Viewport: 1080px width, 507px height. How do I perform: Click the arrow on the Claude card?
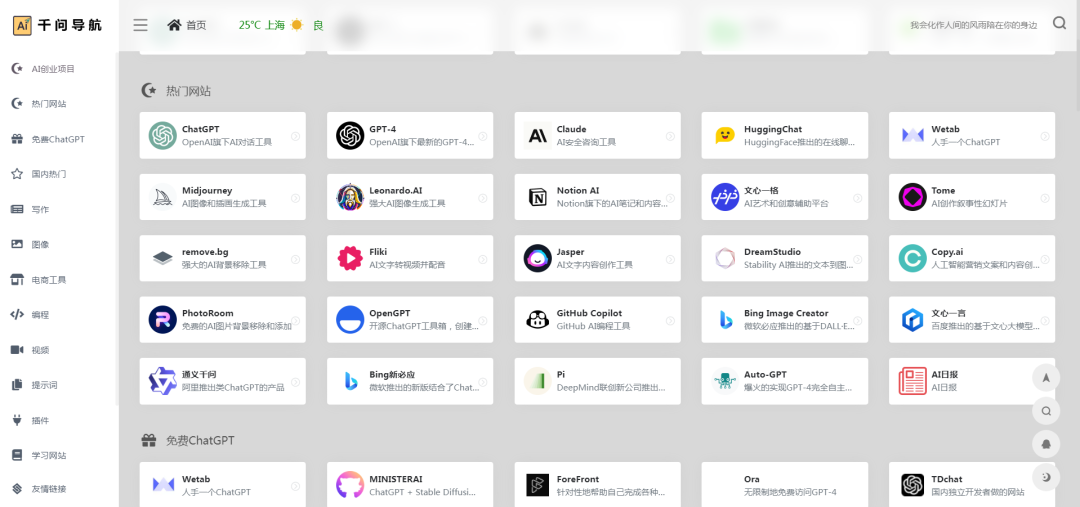[669, 136]
